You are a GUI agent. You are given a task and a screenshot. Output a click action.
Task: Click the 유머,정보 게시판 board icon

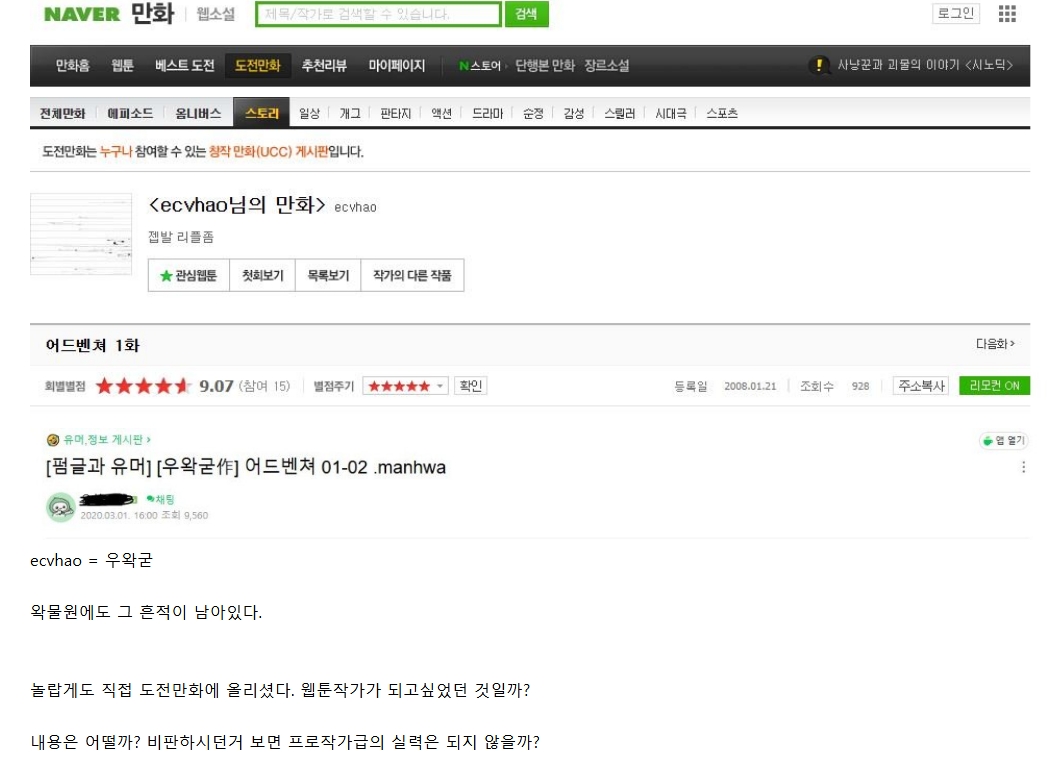click(x=53, y=439)
